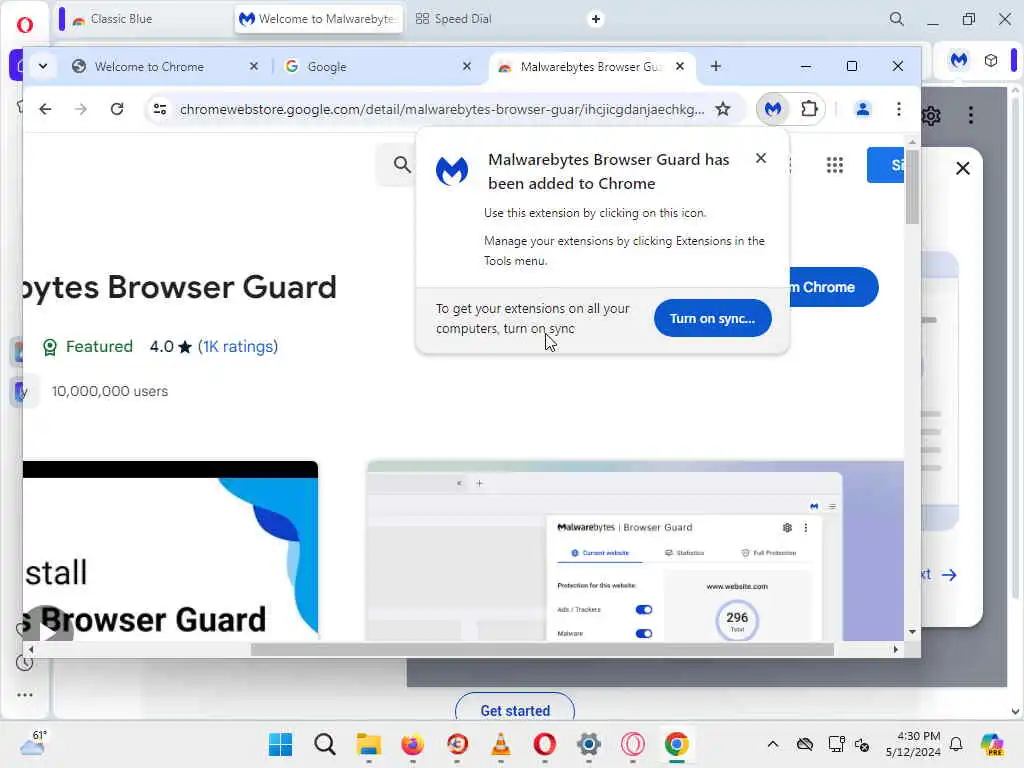
Task: Open the gear settings icon in Opera window
Action: tap(931, 116)
